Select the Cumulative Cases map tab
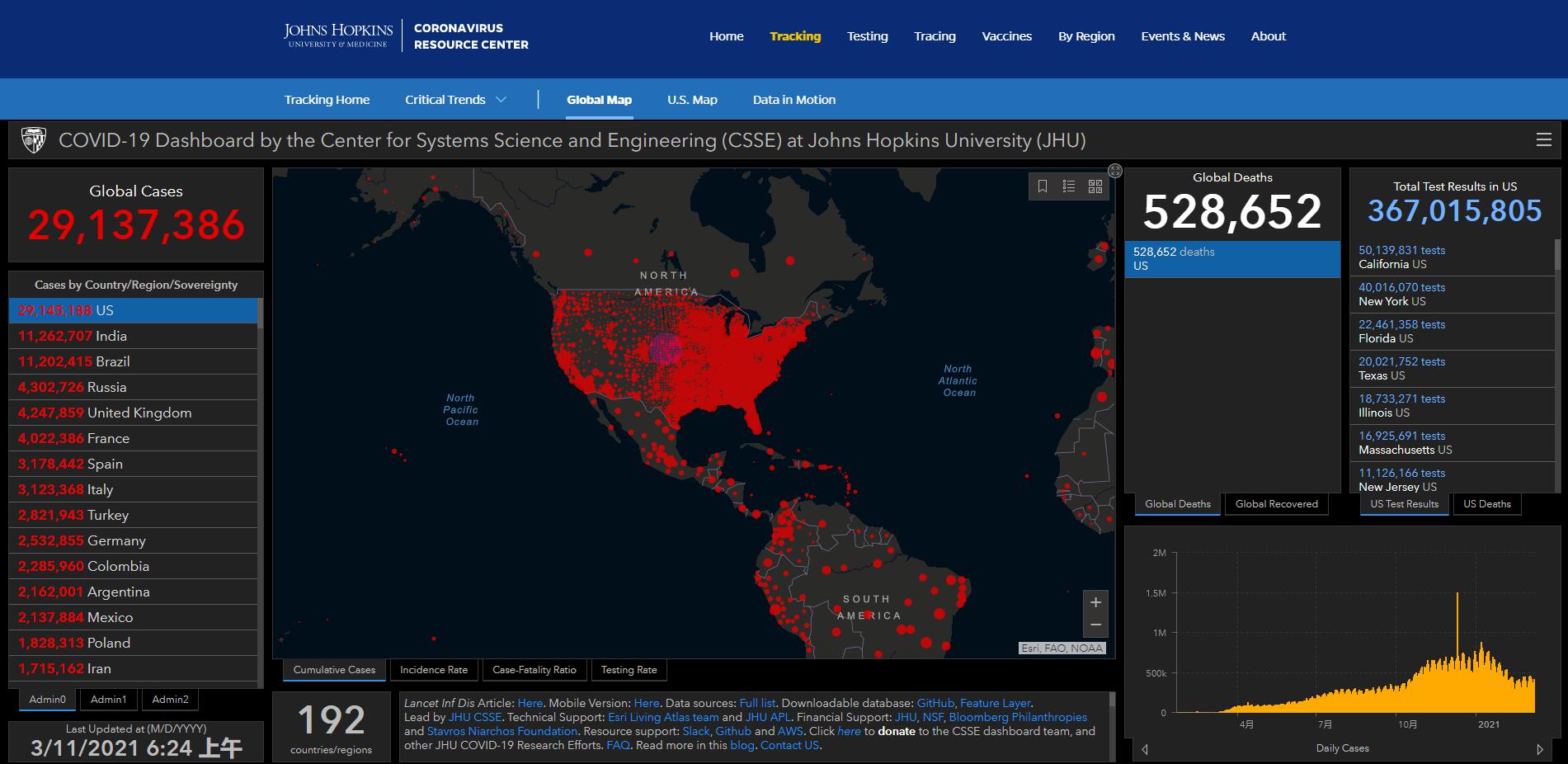Viewport: 1568px width, 764px height. coord(334,670)
